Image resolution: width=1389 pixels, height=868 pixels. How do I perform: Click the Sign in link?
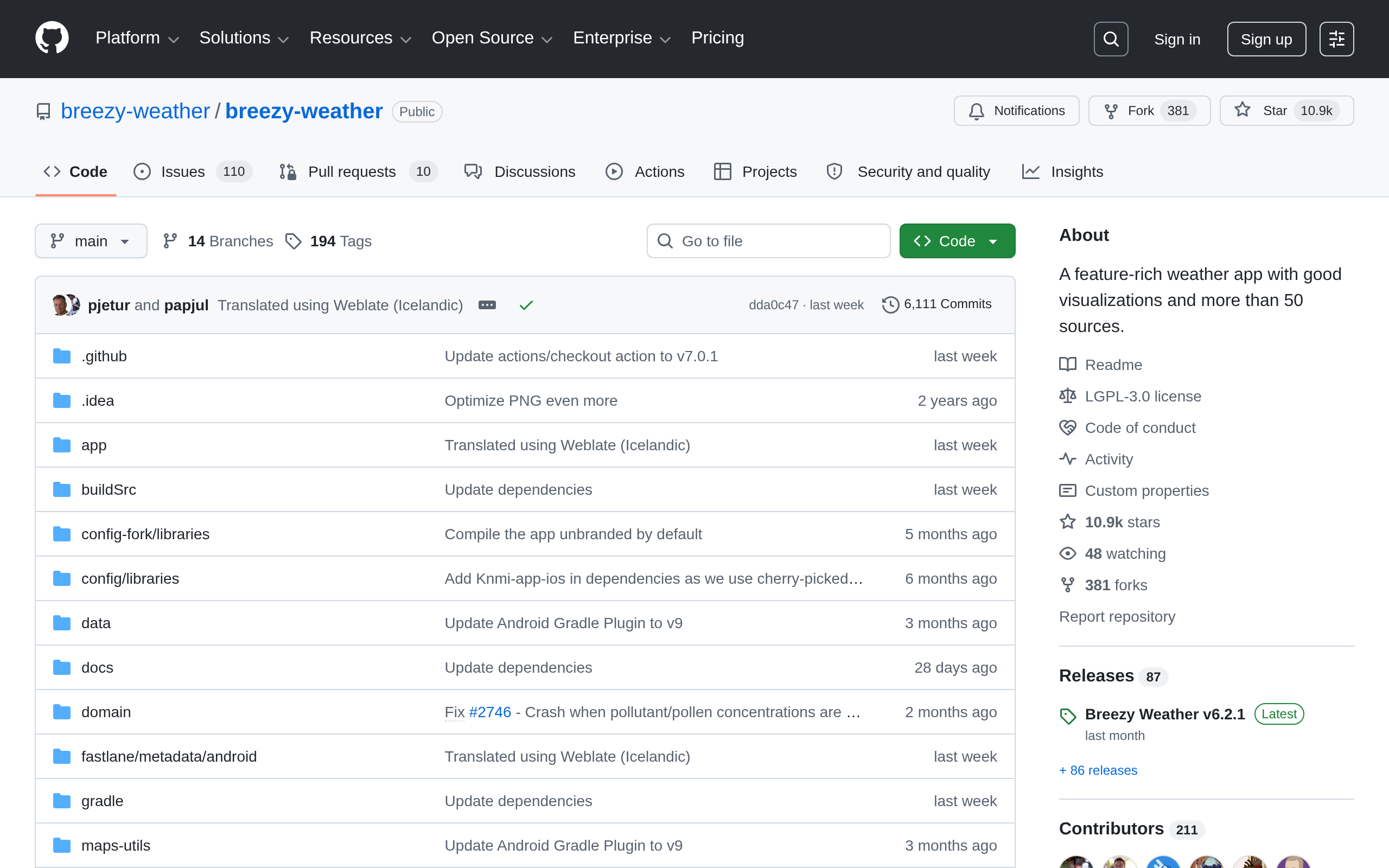coord(1177,39)
